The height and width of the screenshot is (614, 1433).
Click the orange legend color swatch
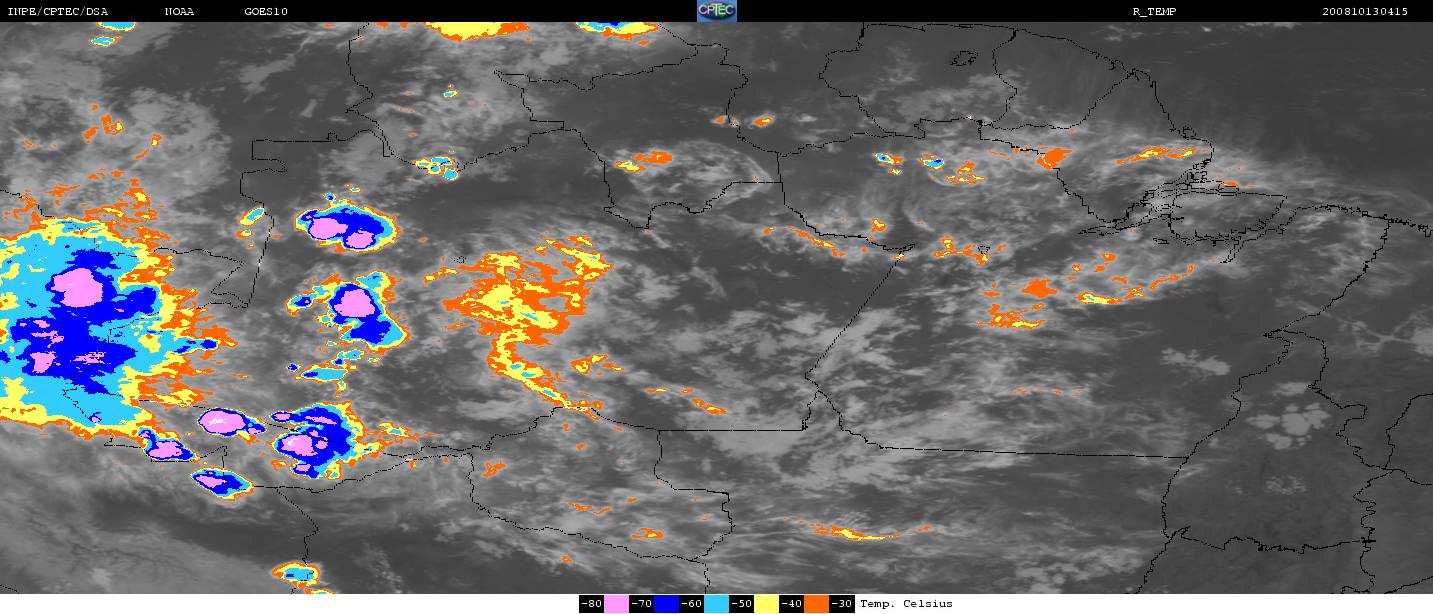(816, 604)
